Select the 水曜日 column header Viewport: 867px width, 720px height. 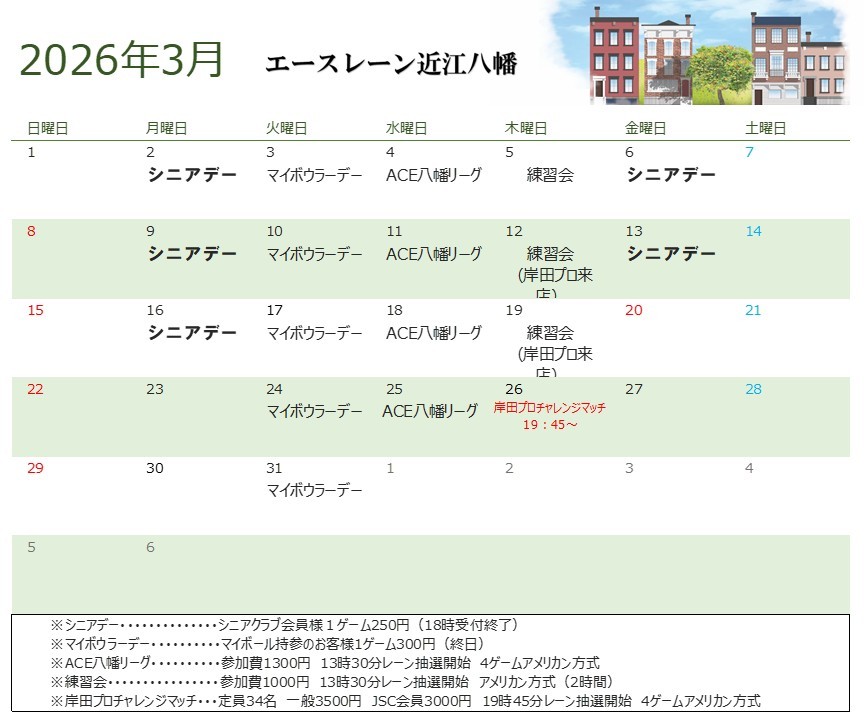pyautogui.click(x=406, y=128)
